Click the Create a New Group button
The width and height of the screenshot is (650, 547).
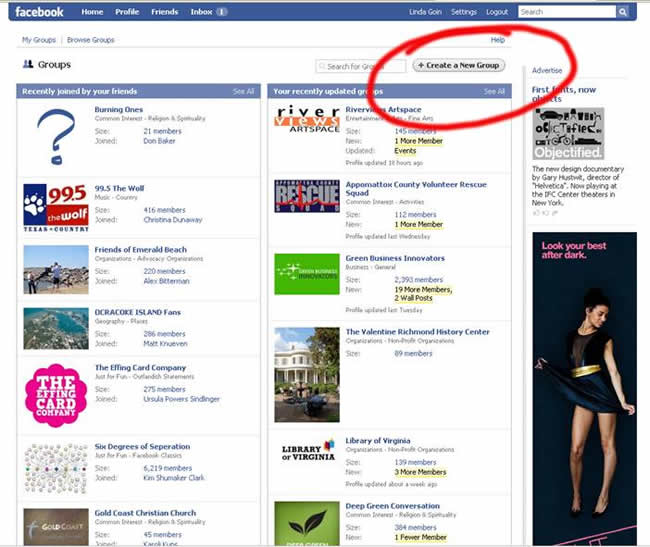coord(458,65)
